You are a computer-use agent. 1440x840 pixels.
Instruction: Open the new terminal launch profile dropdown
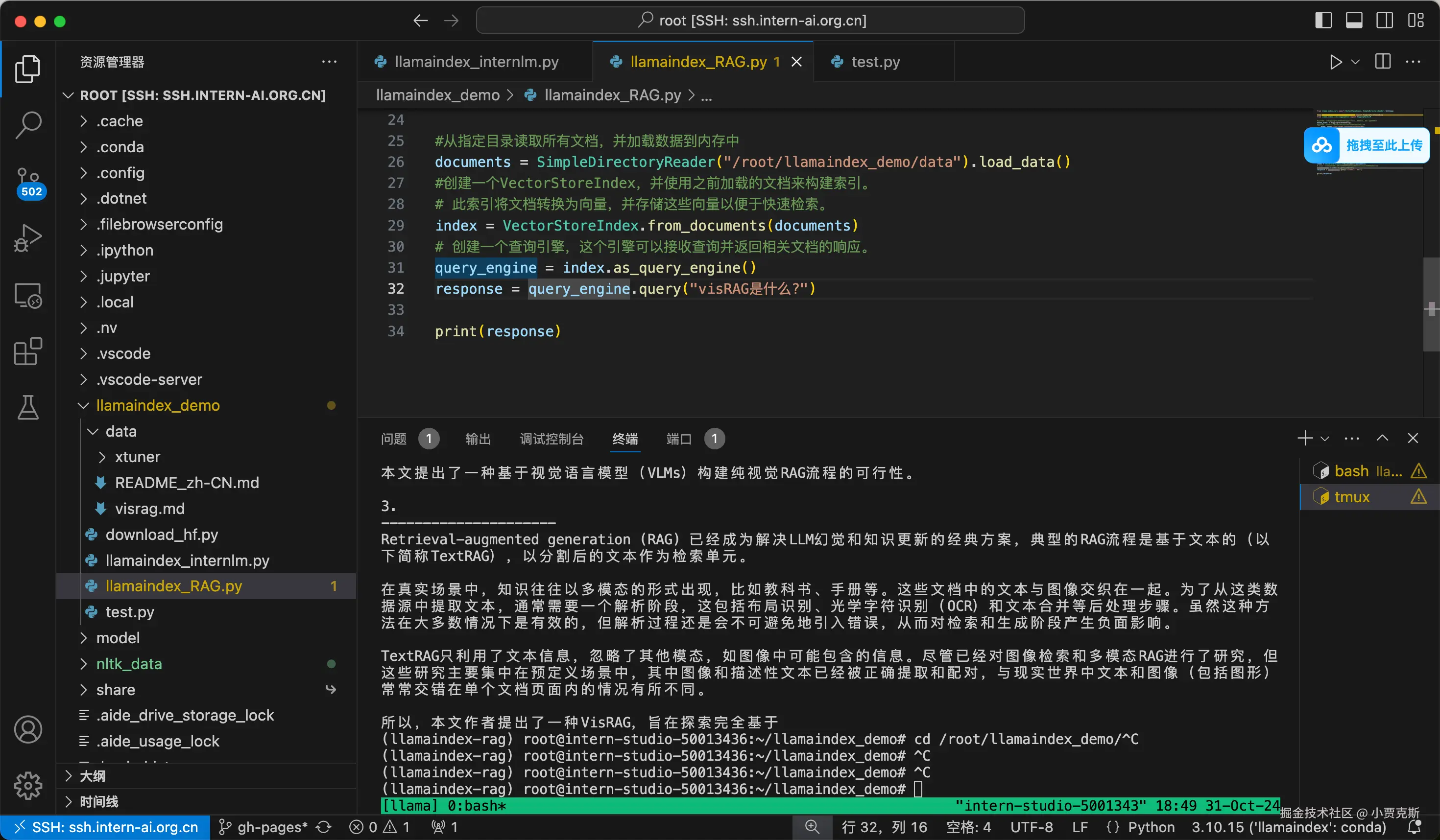pyautogui.click(x=1325, y=439)
